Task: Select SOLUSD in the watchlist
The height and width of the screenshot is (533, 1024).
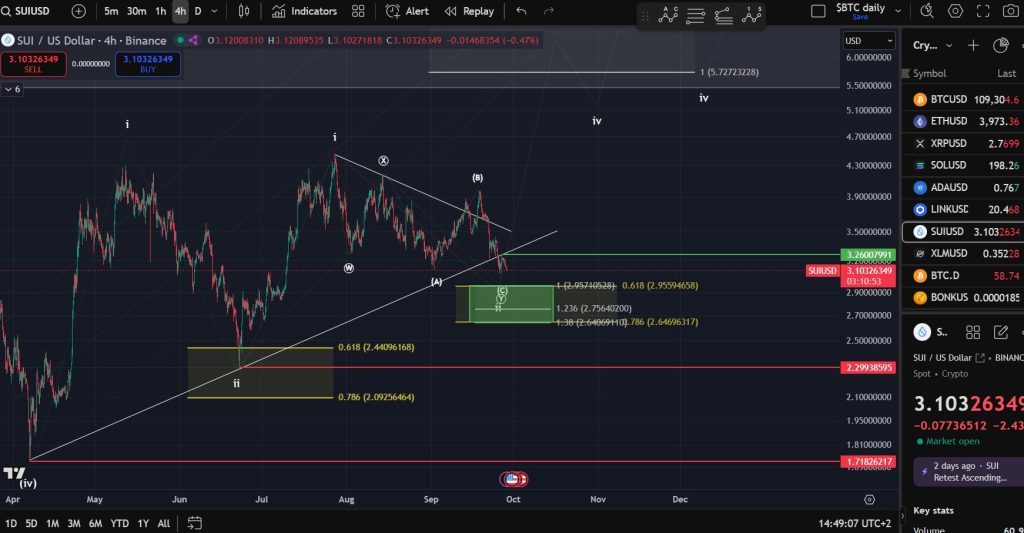Action: [x=963, y=165]
